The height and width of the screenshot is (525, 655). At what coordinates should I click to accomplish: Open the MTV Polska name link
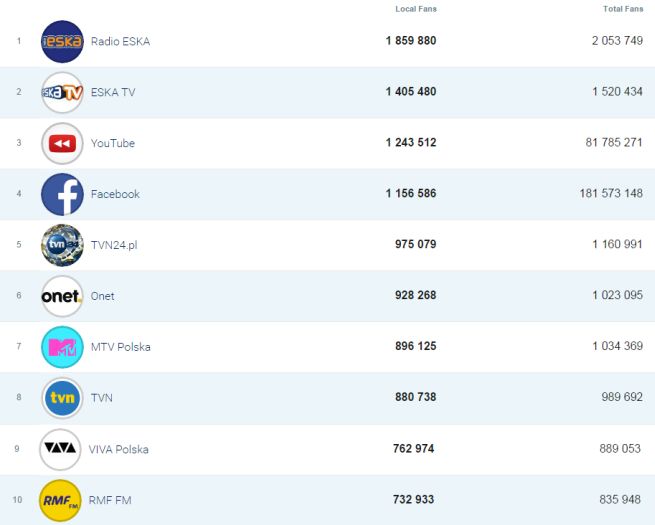[121, 347]
